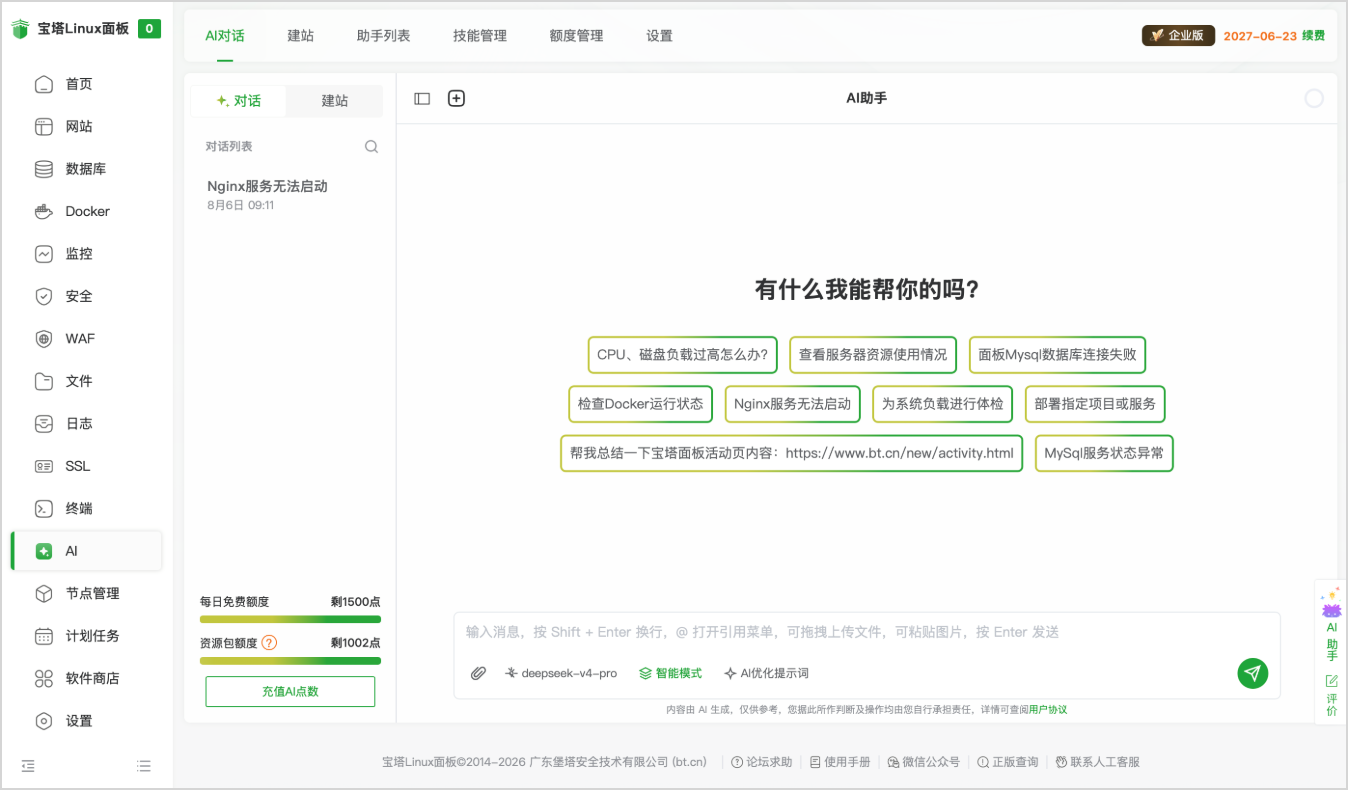Switch to 额度管理 tab

click(x=576, y=35)
